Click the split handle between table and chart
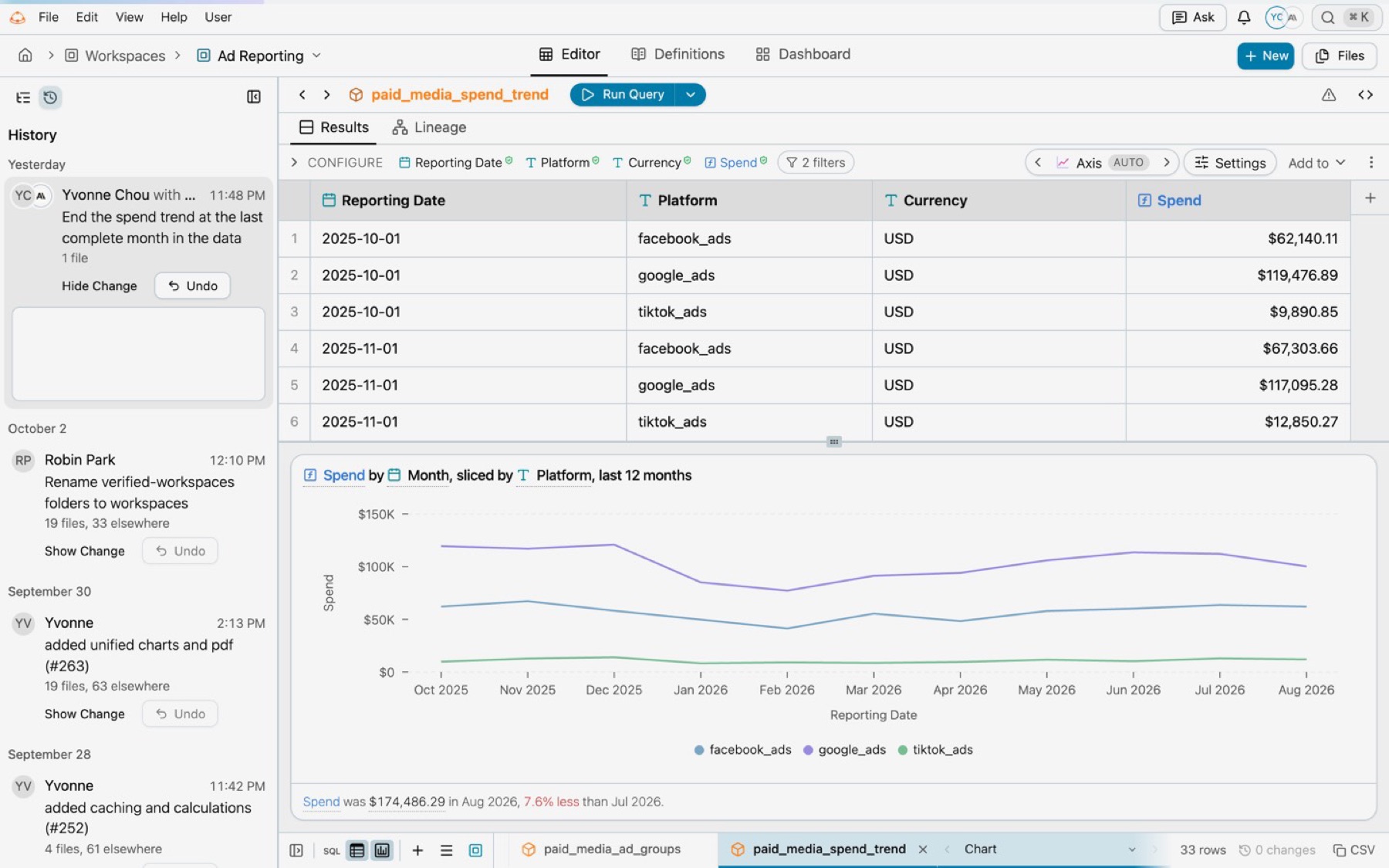The height and width of the screenshot is (868, 1389). (833, 441)
